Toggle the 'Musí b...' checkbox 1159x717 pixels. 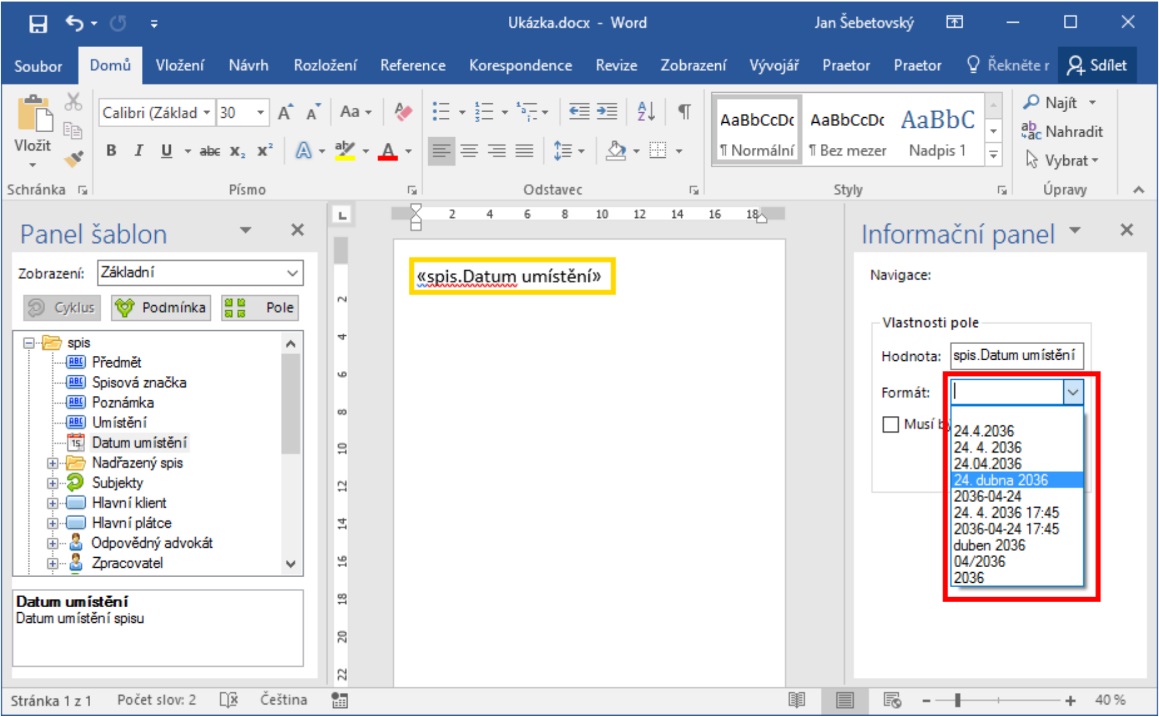[891, 425]
